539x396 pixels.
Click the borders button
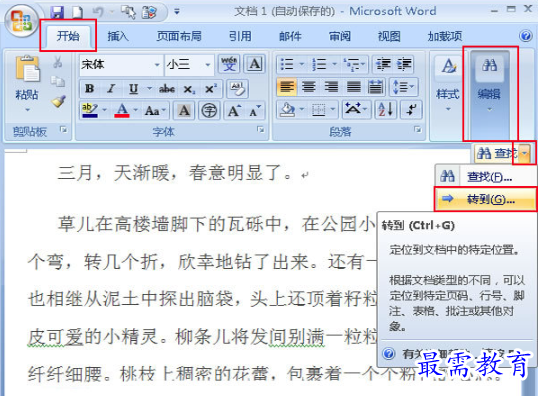pyautogui.click(x=319, y=110)
